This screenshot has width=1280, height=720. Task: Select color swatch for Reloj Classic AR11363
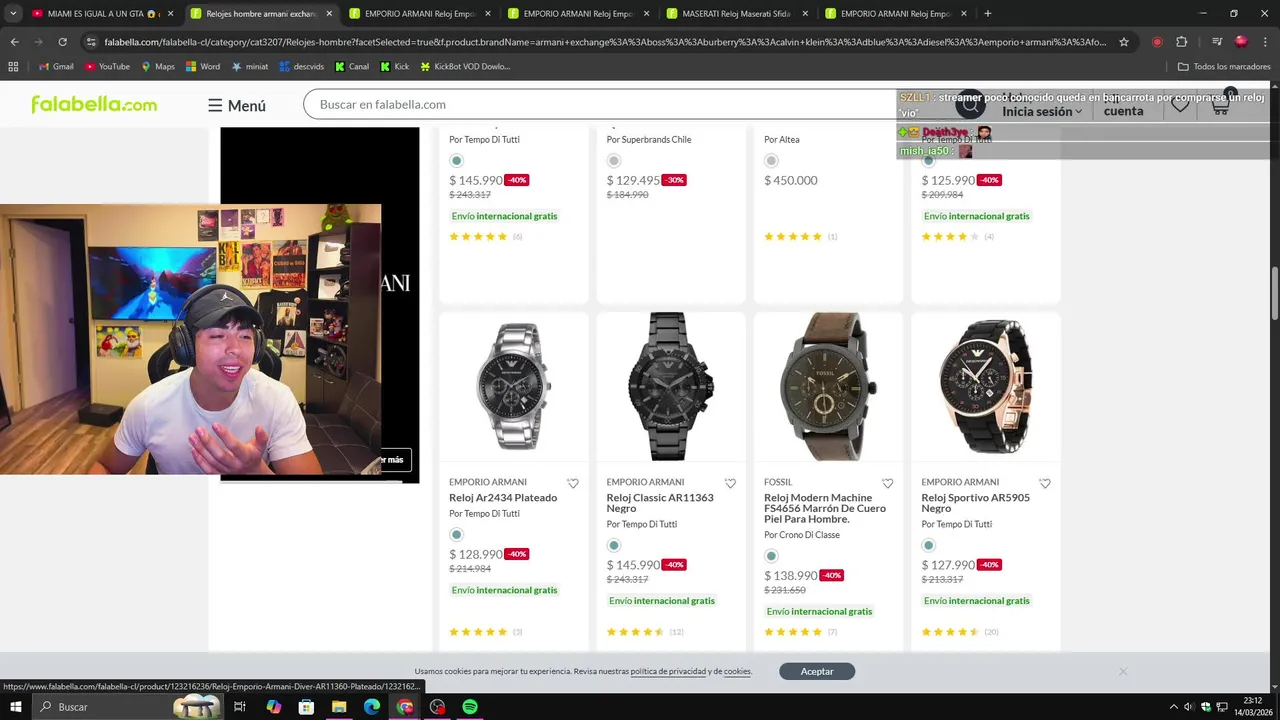point(614,545)
